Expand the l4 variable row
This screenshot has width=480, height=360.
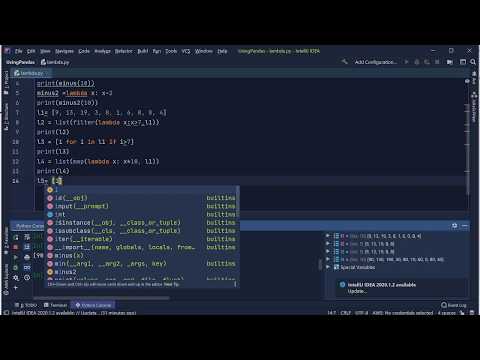pos(328,259)
